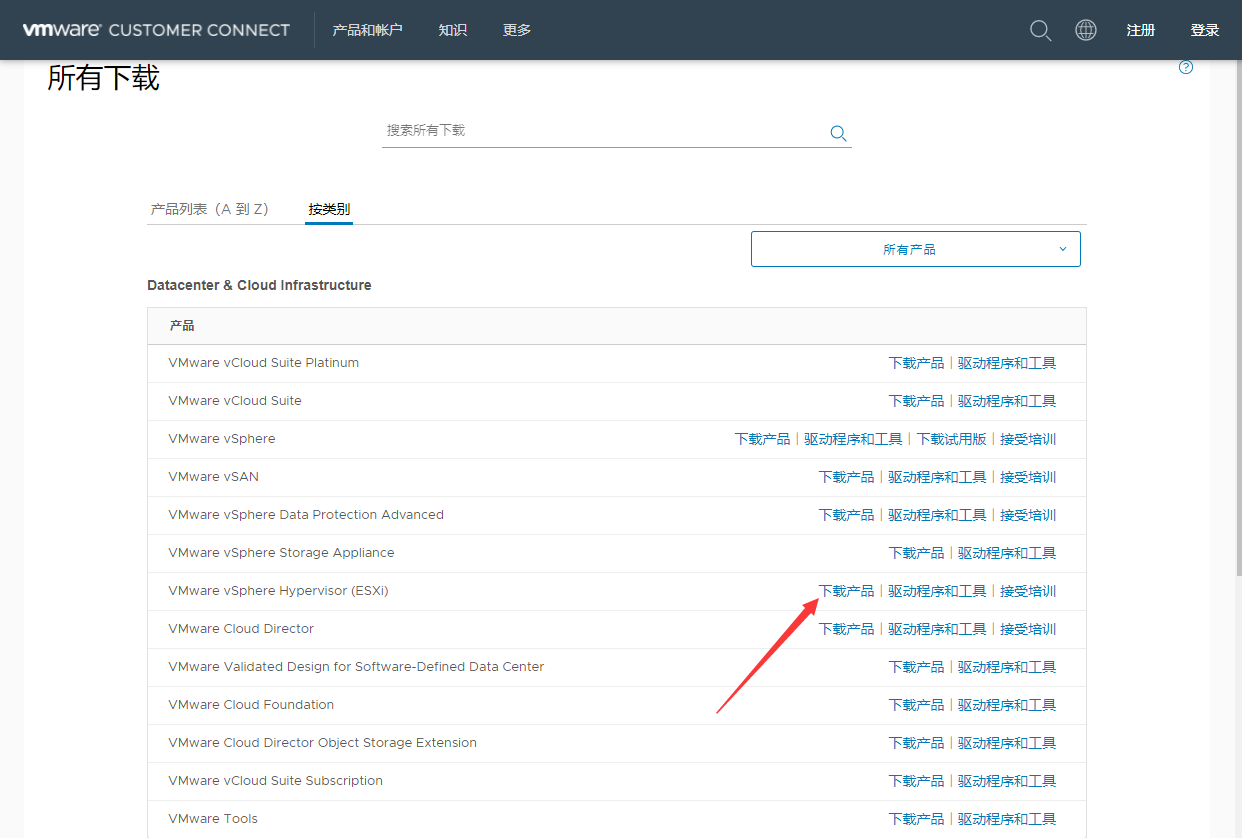Click 下载产品 for vSphere Hypervisor (ESXi)
Screen dimensions: 1242x838
[846, 591]
